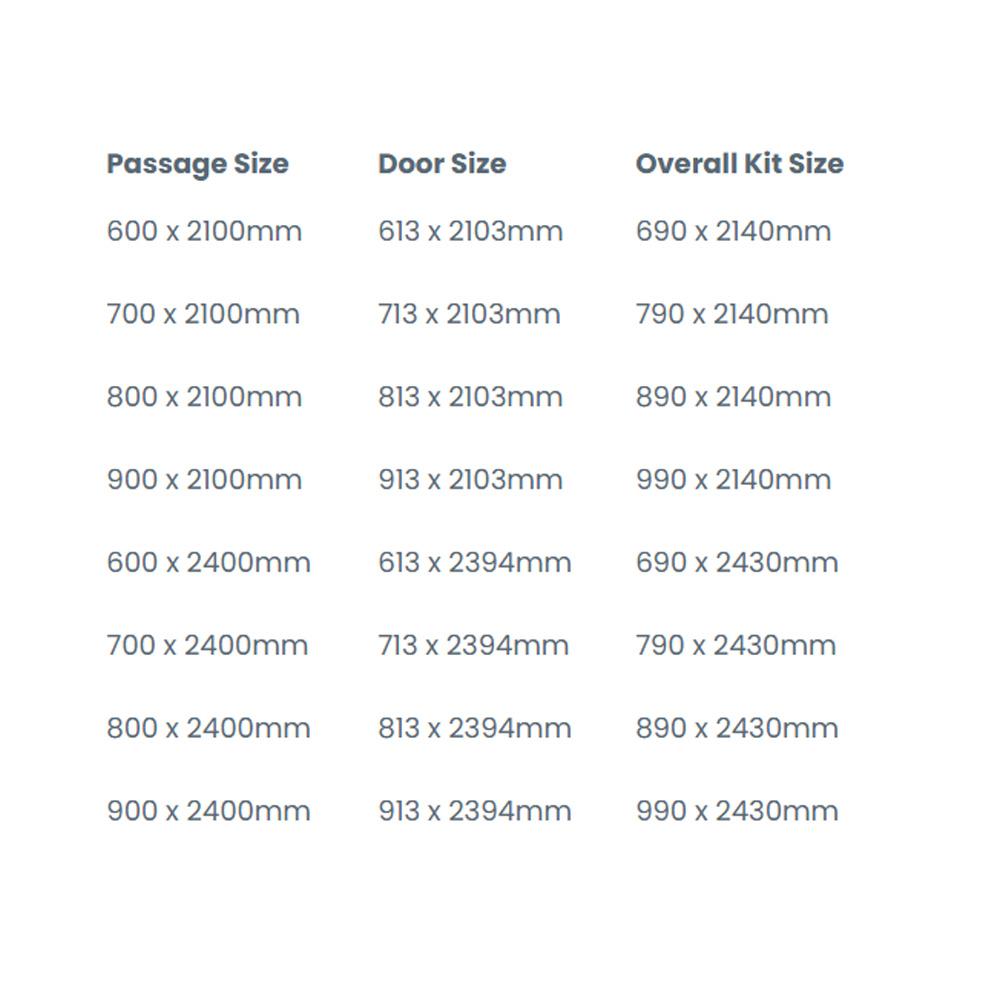Click the 913 x 2103mm door size
Screen dimensions: 1000x1000
[470, 480]
